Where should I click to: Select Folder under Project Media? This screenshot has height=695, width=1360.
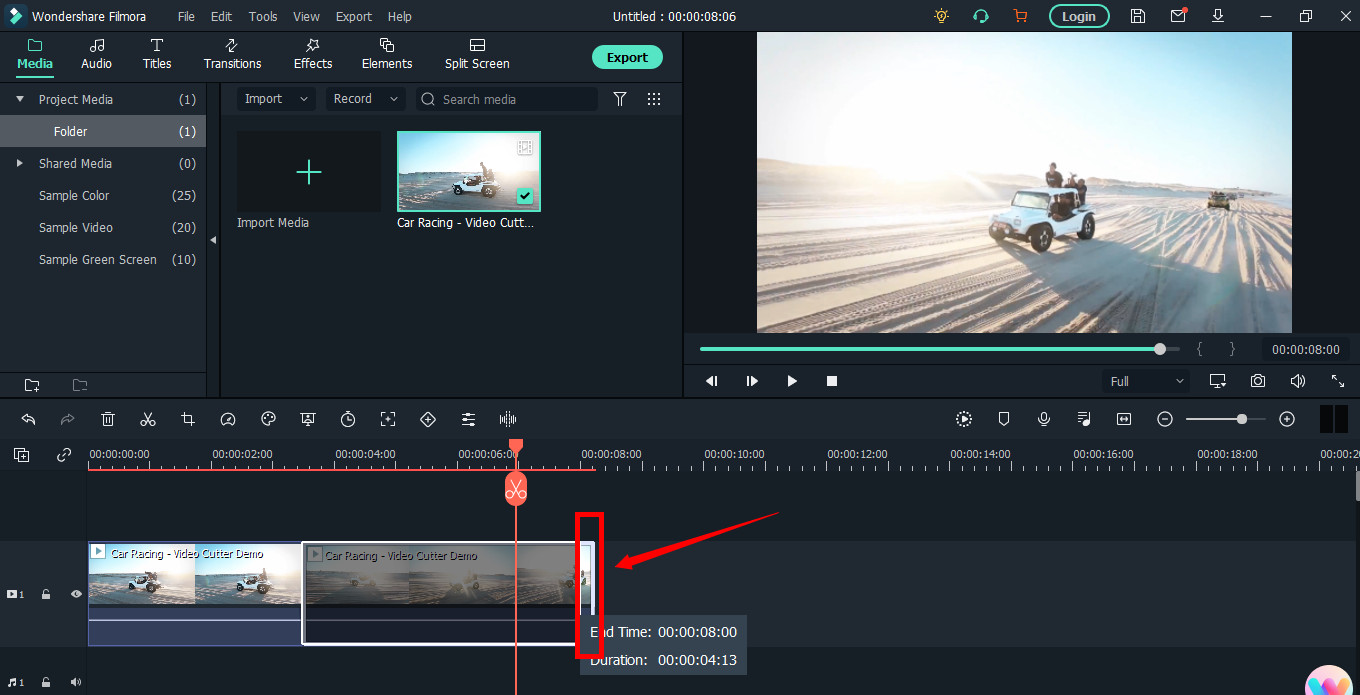102,131
